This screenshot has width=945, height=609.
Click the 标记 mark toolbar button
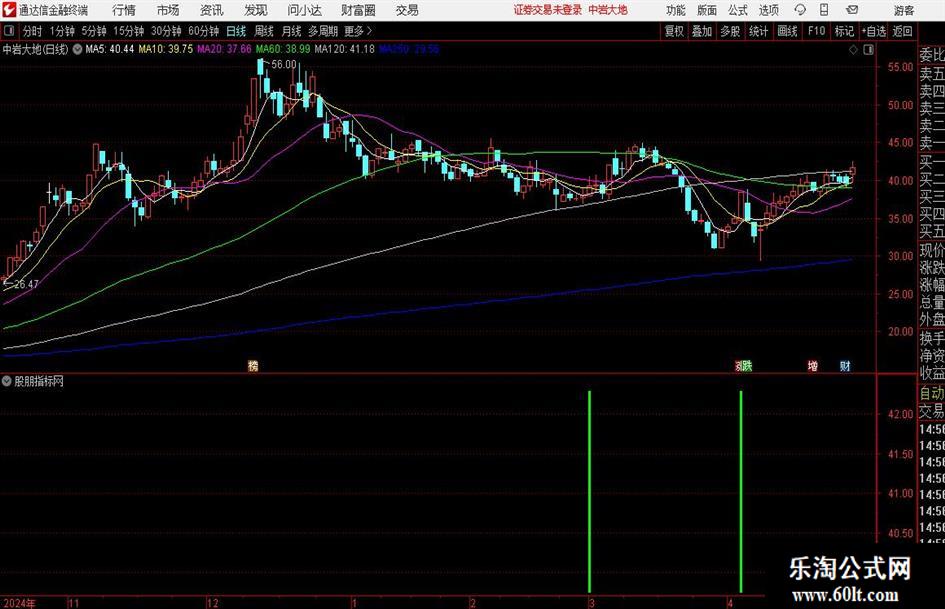(844, 31)
